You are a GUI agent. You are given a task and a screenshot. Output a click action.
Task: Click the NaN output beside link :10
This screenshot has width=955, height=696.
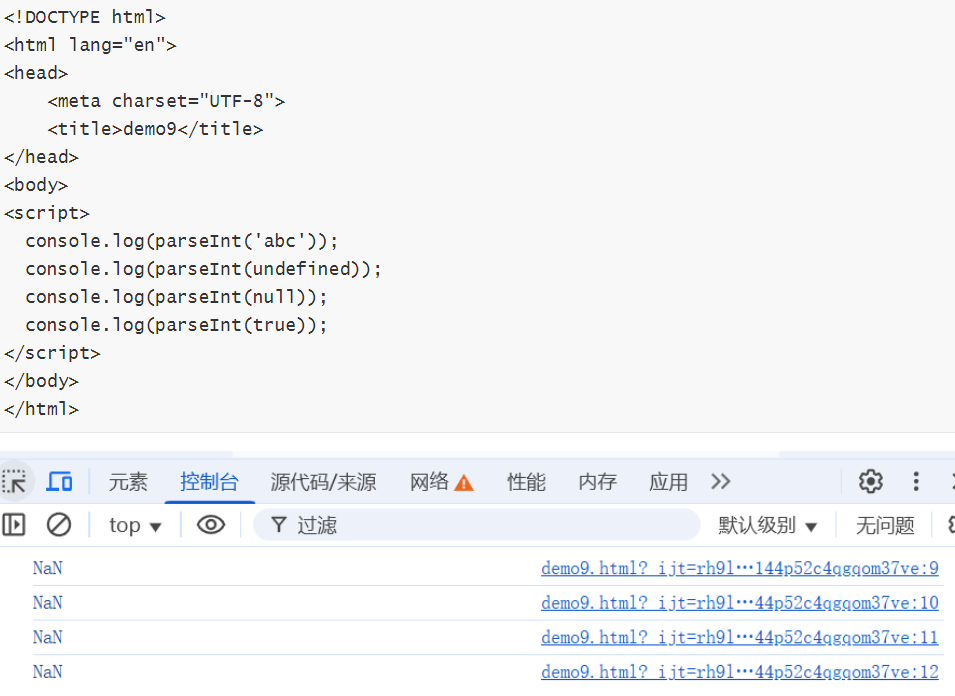pyautogui.click(x=48, y=603)
